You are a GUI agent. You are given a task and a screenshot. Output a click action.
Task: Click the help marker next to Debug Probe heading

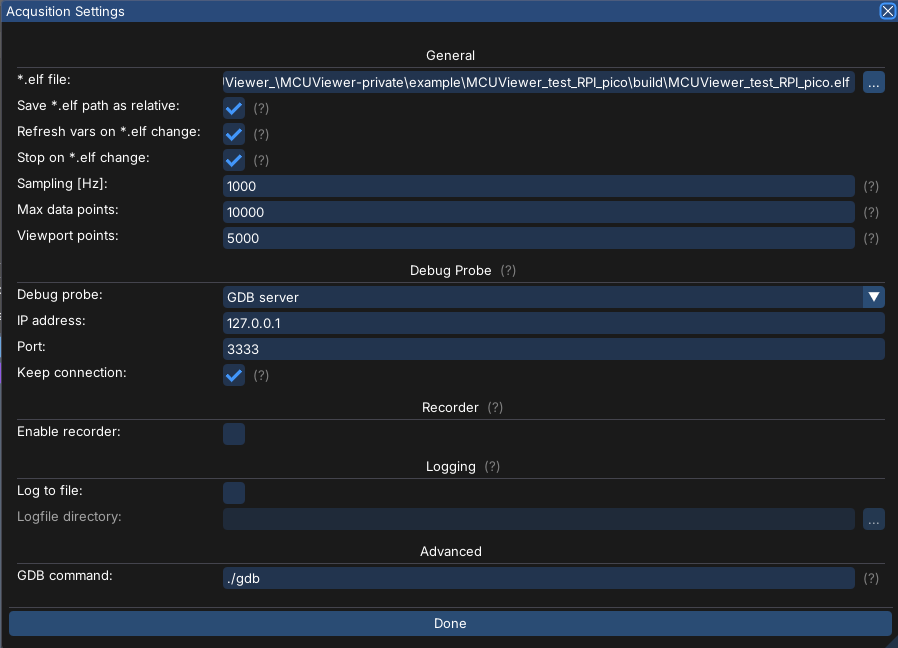tap(508, 270)
